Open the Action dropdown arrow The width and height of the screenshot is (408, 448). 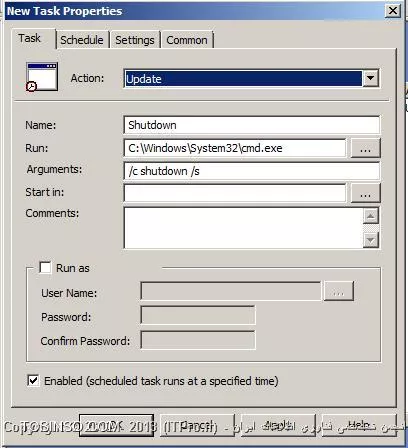[x=370, y=79]
